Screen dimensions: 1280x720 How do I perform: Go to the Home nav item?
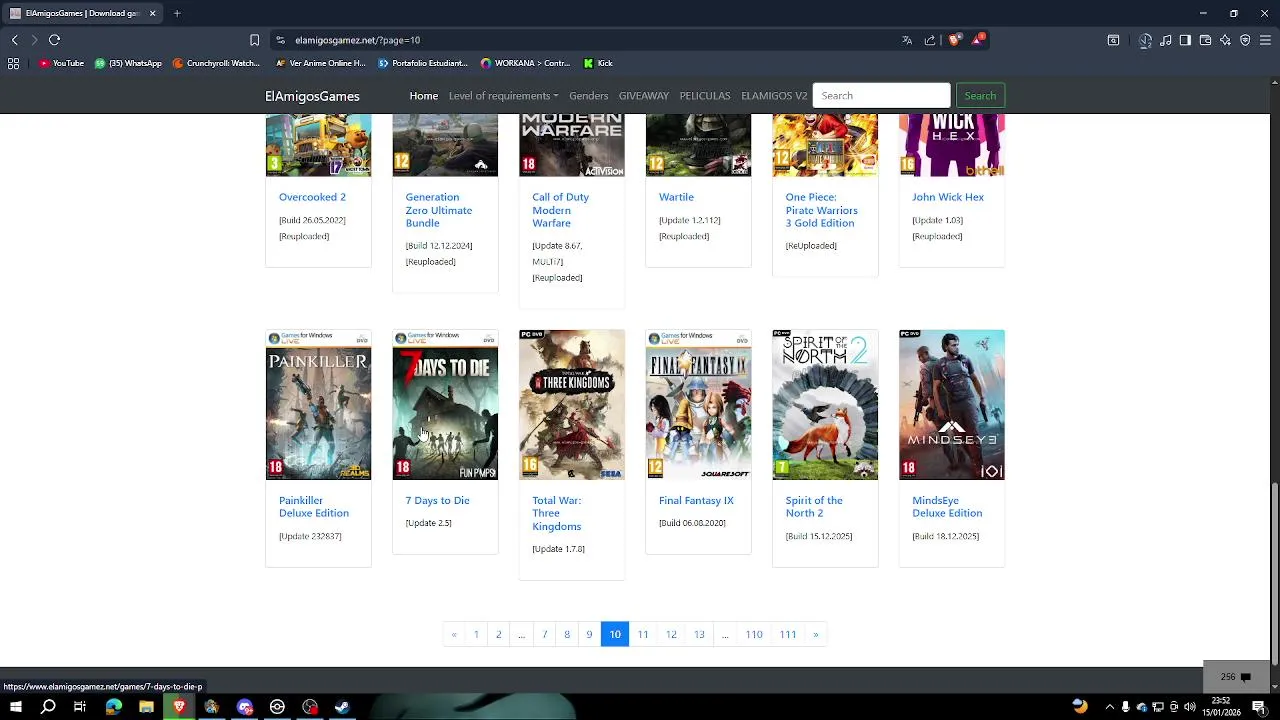[x=424, y=96]
